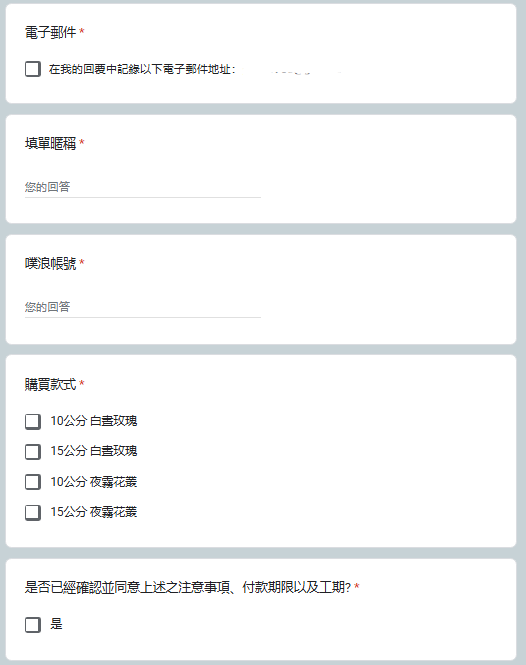Check the 10公分 夜霧花叢 checkbox
526x665 pixels.
[33, 482]
